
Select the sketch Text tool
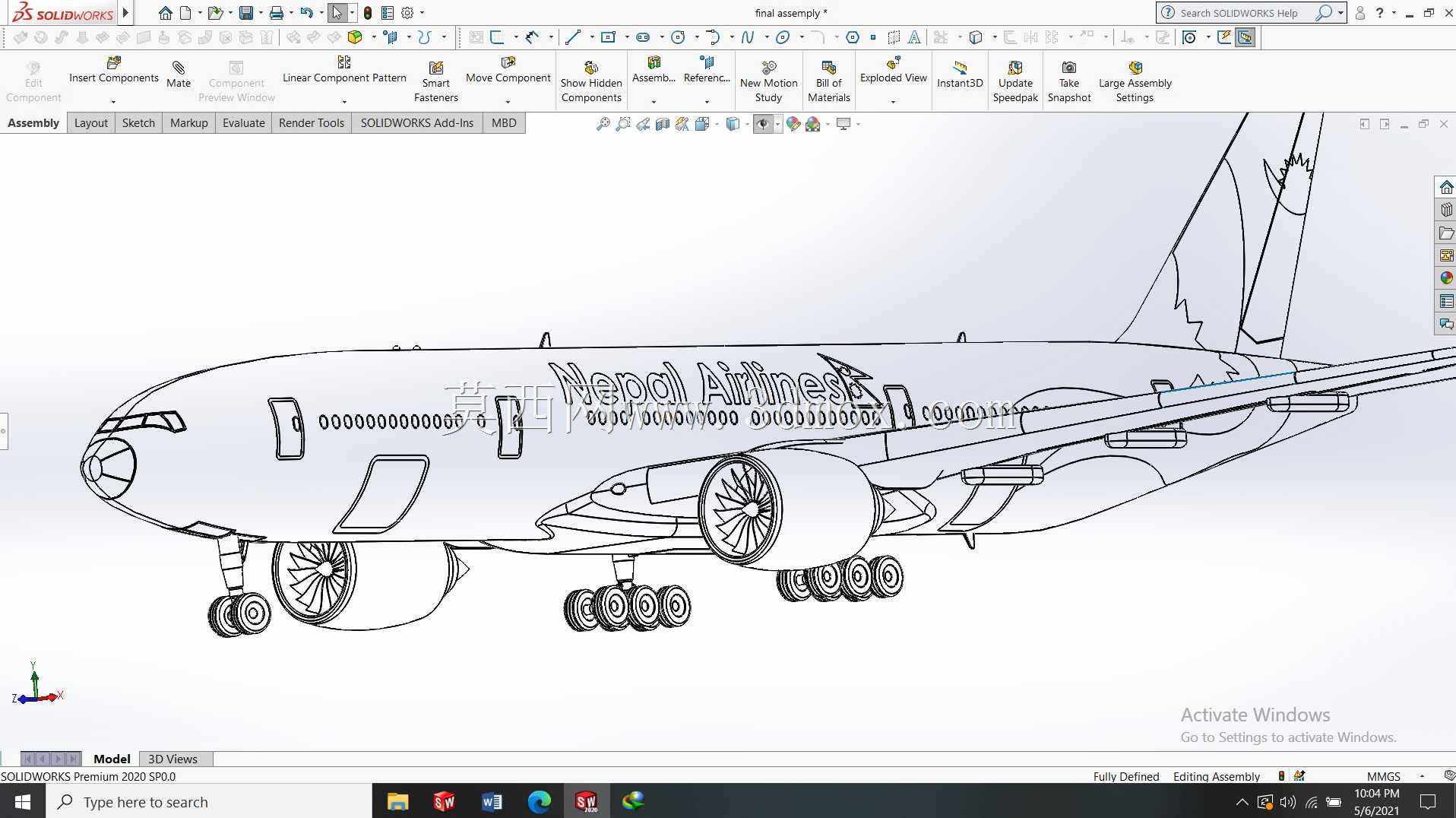[x=914, y=36]
